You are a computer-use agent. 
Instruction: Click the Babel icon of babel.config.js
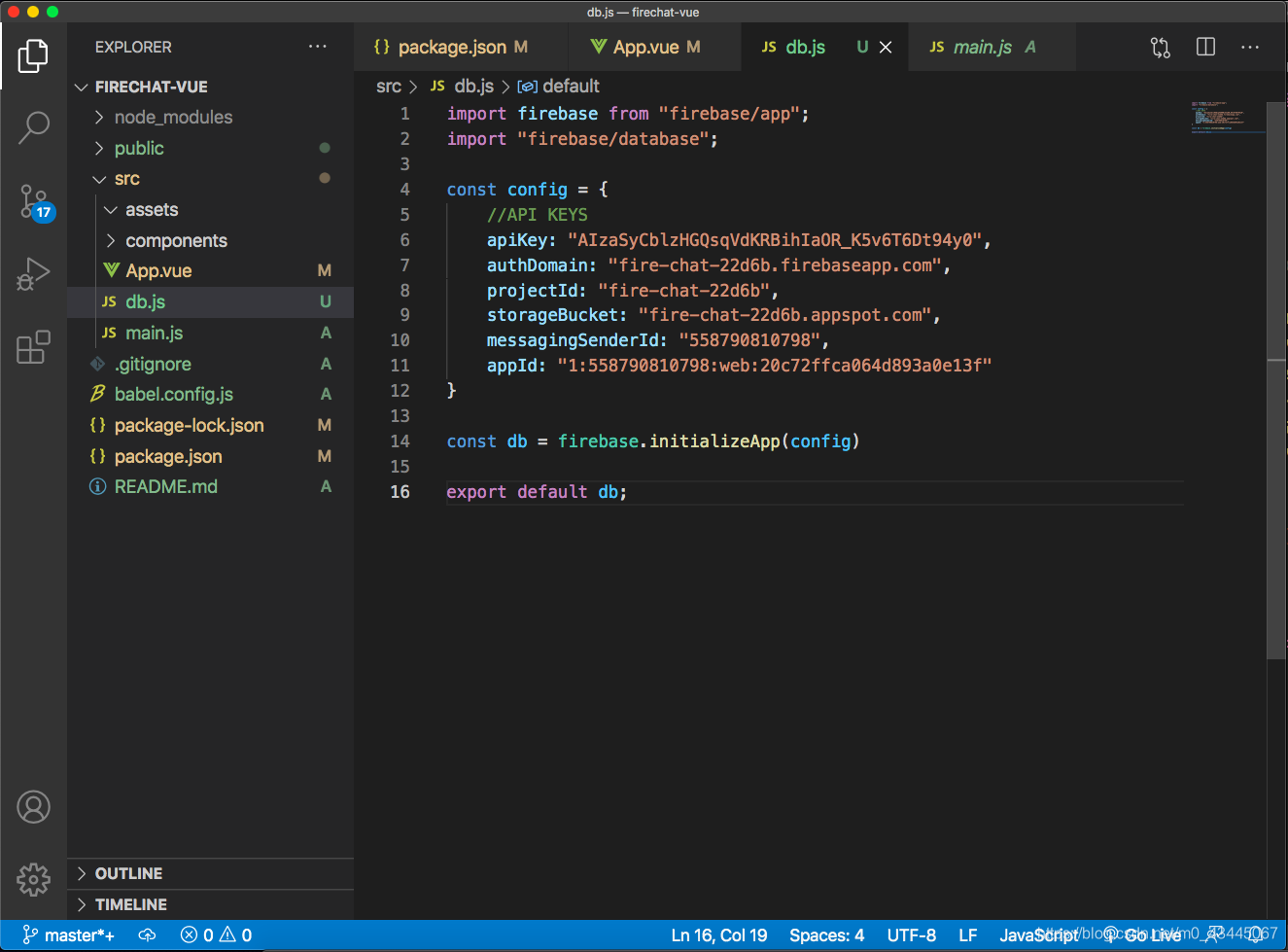click(97, 394)
